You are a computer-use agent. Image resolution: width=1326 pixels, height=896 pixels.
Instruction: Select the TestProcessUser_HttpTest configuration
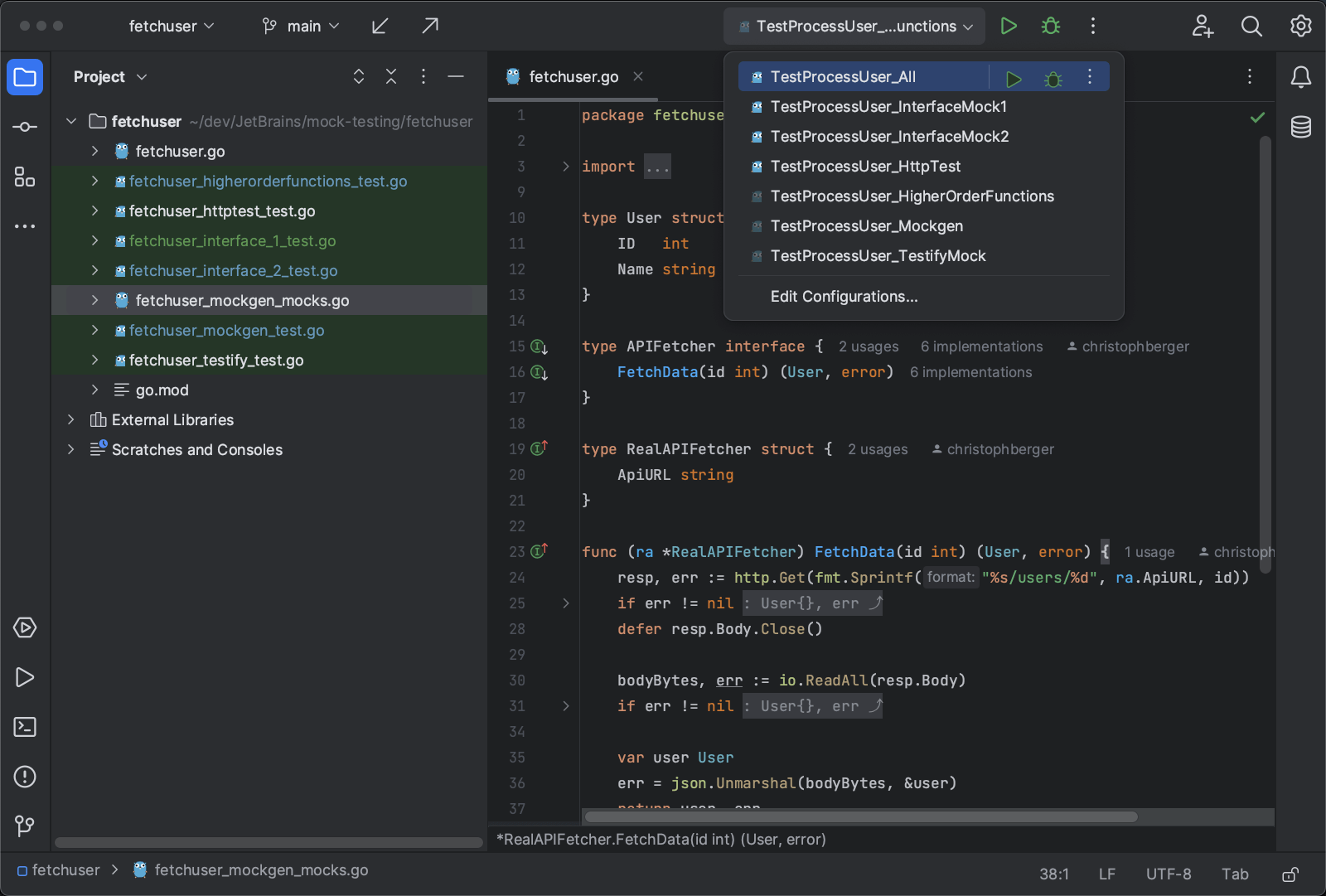click(865, 166)
